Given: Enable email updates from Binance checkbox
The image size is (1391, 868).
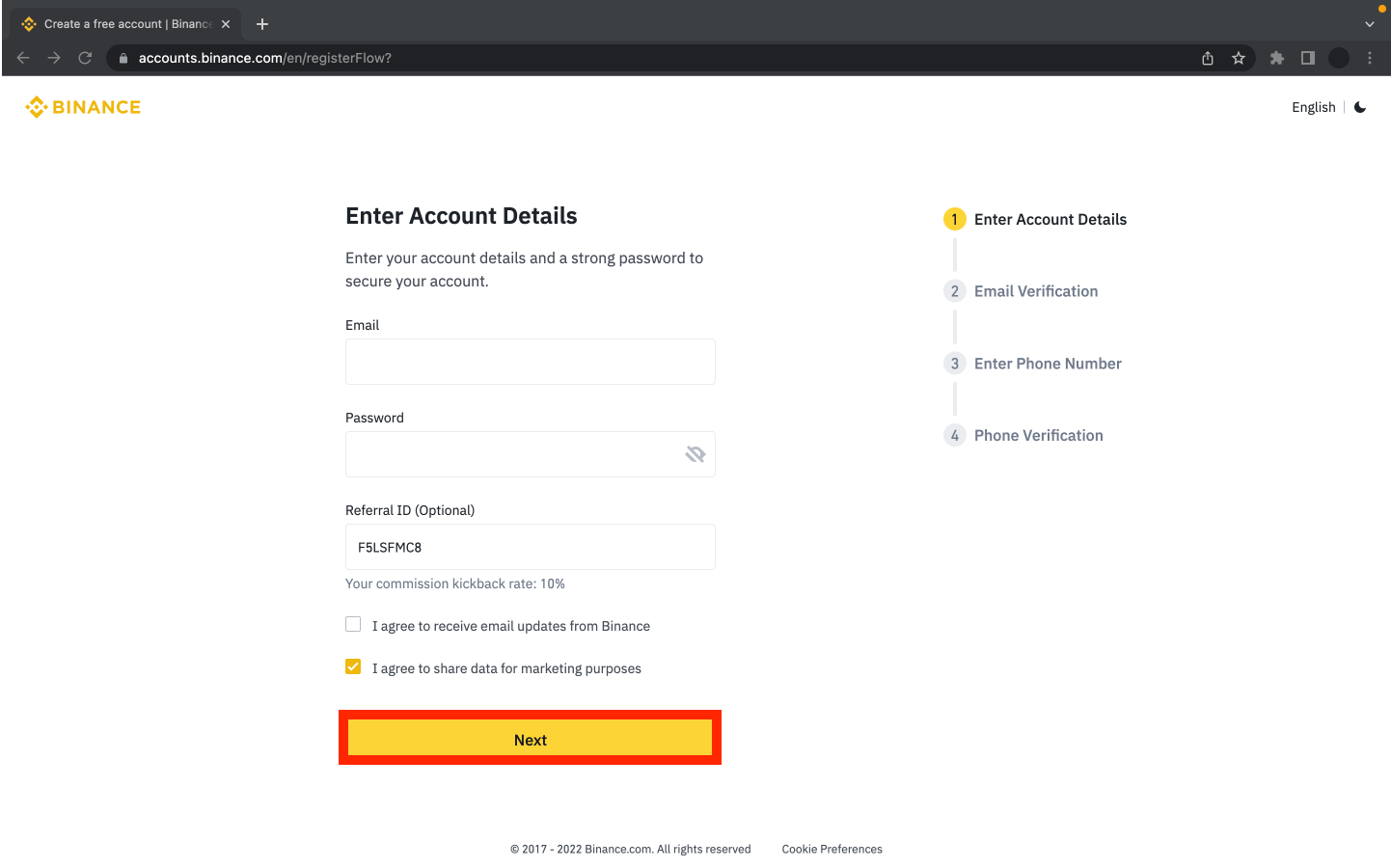Looking at the screenshot, I should (x=353, y=625).
